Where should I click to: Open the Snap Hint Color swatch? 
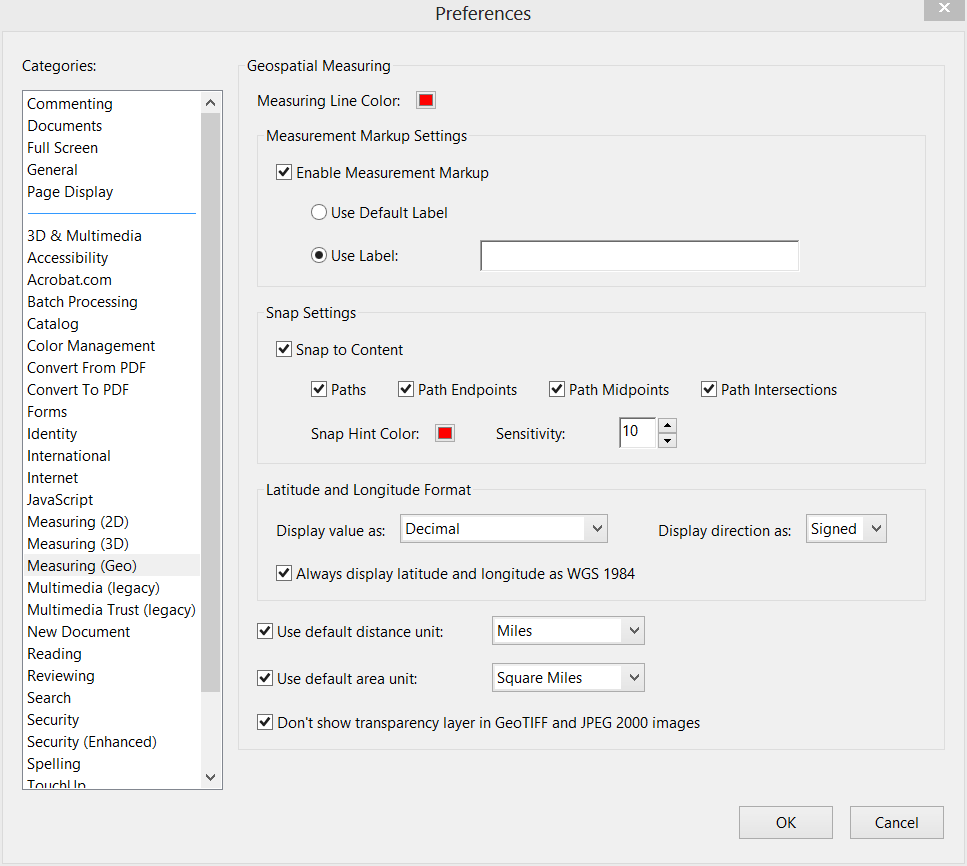click(x=445, y=433)
